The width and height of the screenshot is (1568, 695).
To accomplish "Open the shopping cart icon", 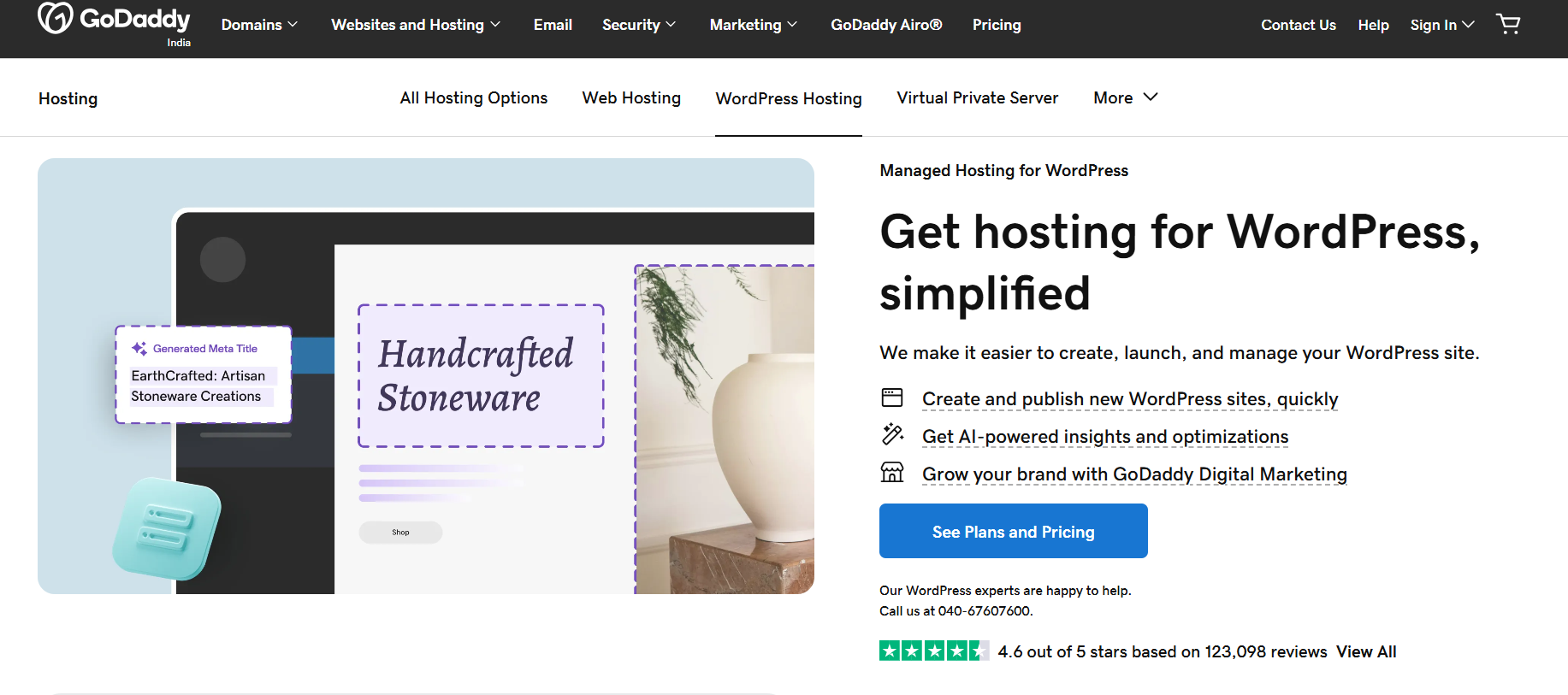I will click(1508, 24).
